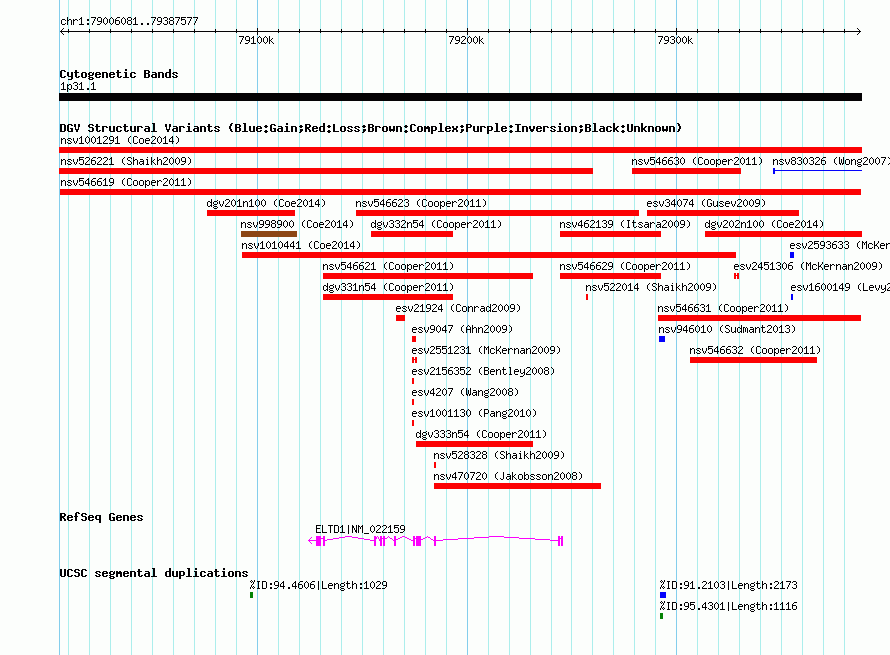Open esv4207 (Wang2008) variant
Viewport: 890px width, 655px height.
[x=413, y=402]
